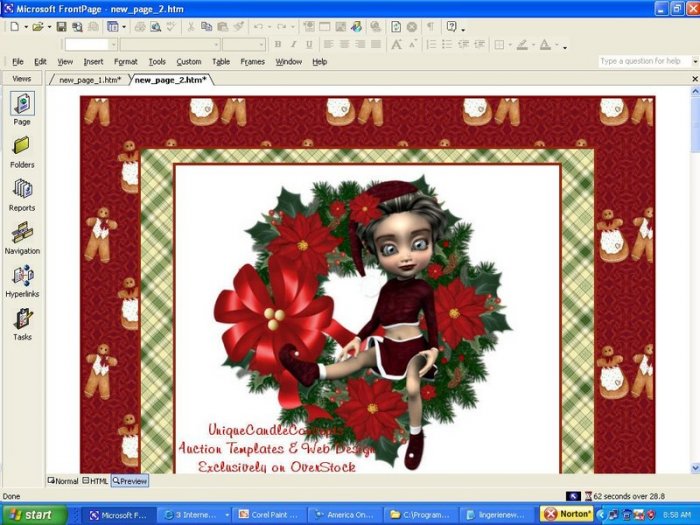Image resolution: width=700 pixels, height=525 pixels.
Task: Save the page with the floppy disk icon
Action: (61, 27)
